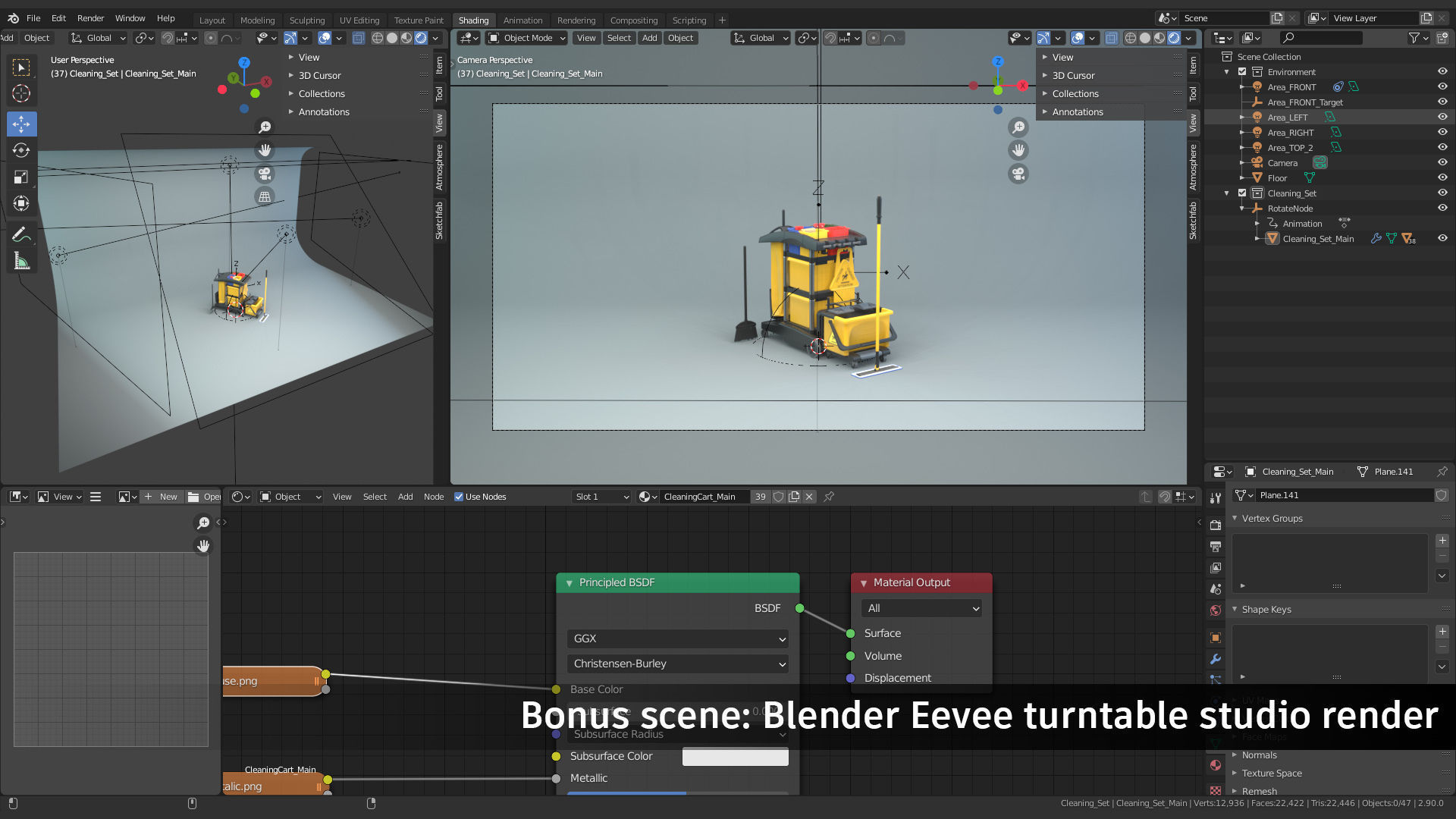The image size is (1456, 819).
Task: Click the camera icon in Camera Perspective viewport
Action: (x=1018, y=174)
